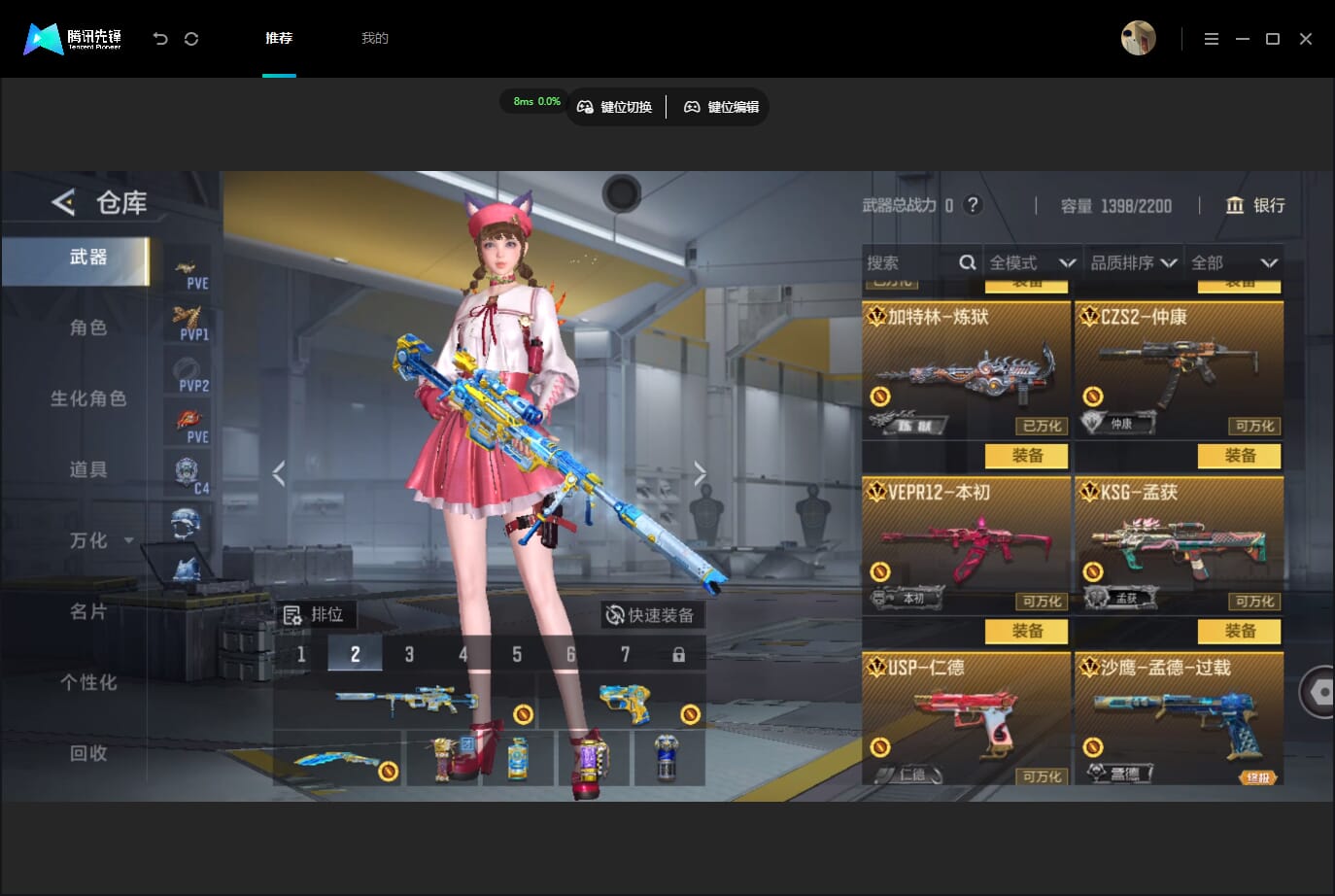Click 已万化 tag on 加特林-炼狱 card
Viewport: 1335px width, 896px height.
(1042, 426)
